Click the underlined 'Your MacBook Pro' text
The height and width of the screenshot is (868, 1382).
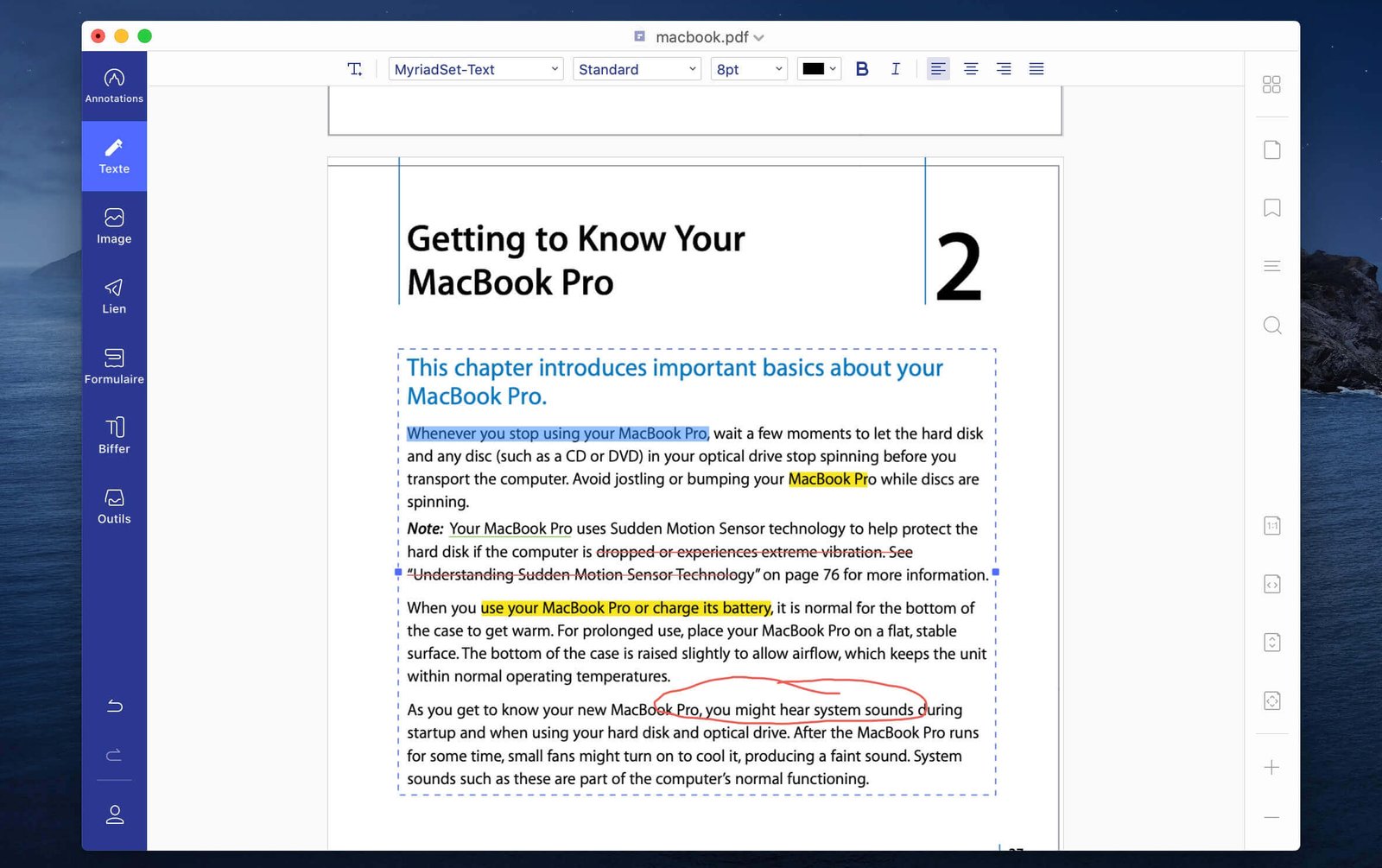point(510,529)
